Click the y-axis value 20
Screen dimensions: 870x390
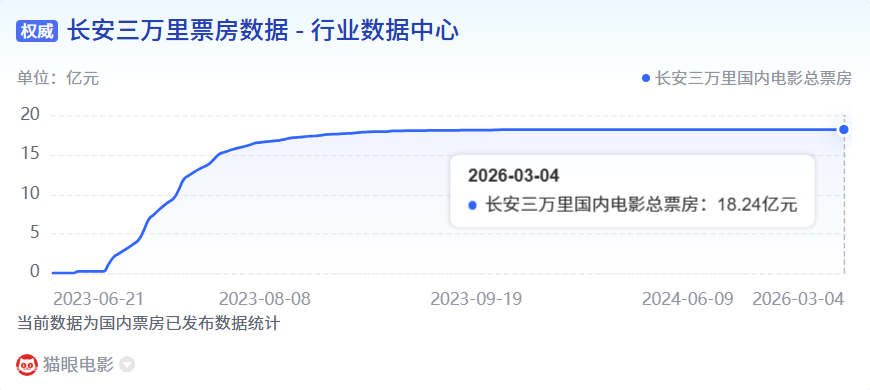[x=30, y=114]
